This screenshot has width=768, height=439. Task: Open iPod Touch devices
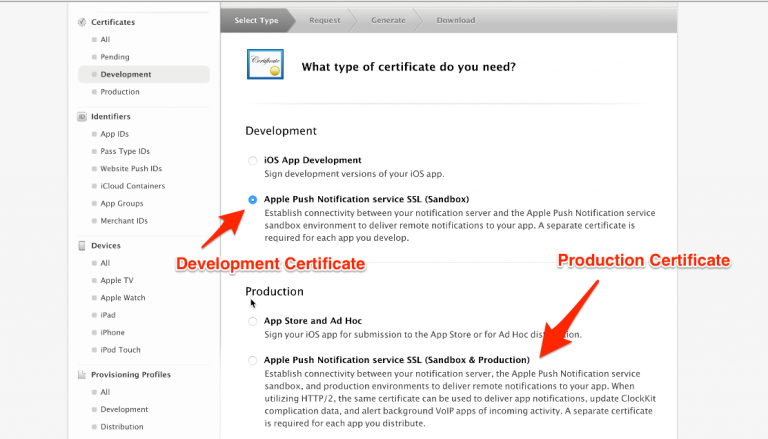[120, 350]
